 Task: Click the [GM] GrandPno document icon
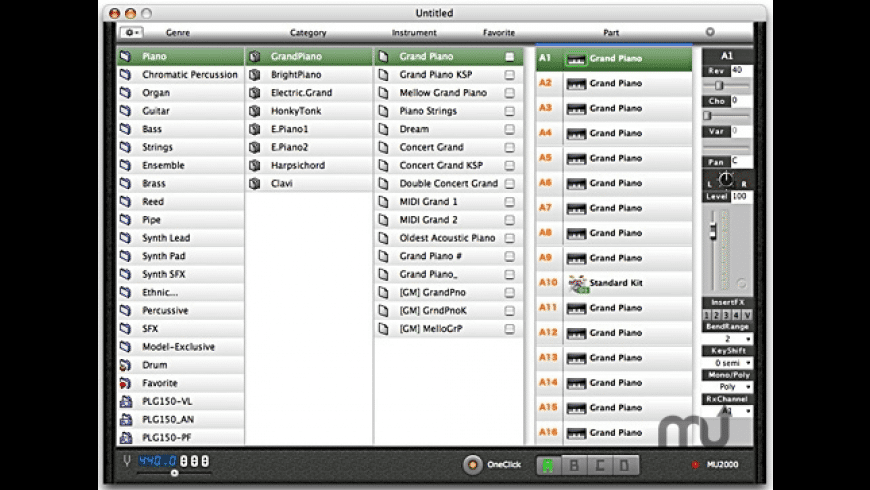[x=383, y=292]
